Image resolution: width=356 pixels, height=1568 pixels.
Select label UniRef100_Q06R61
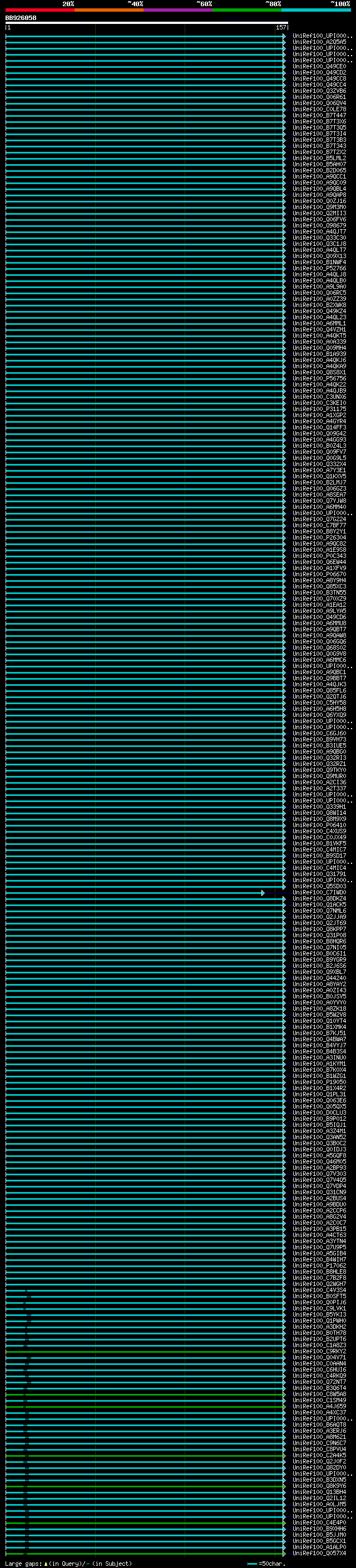(x=319, y=97)
